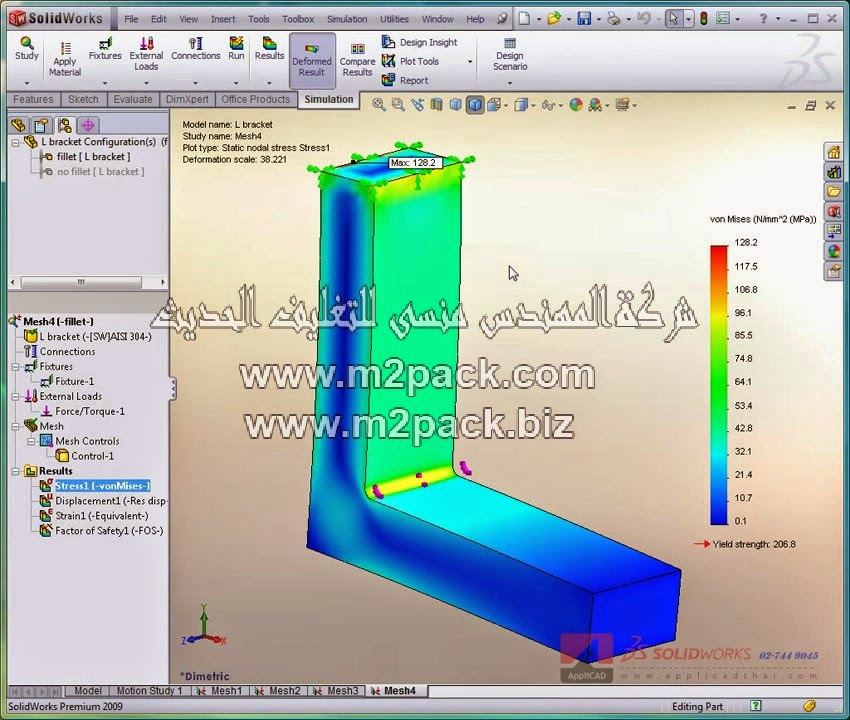Collapse L bracket Configuration(s) tree
The height and width of the screenshot is (720, 850).
click(16, 143)
